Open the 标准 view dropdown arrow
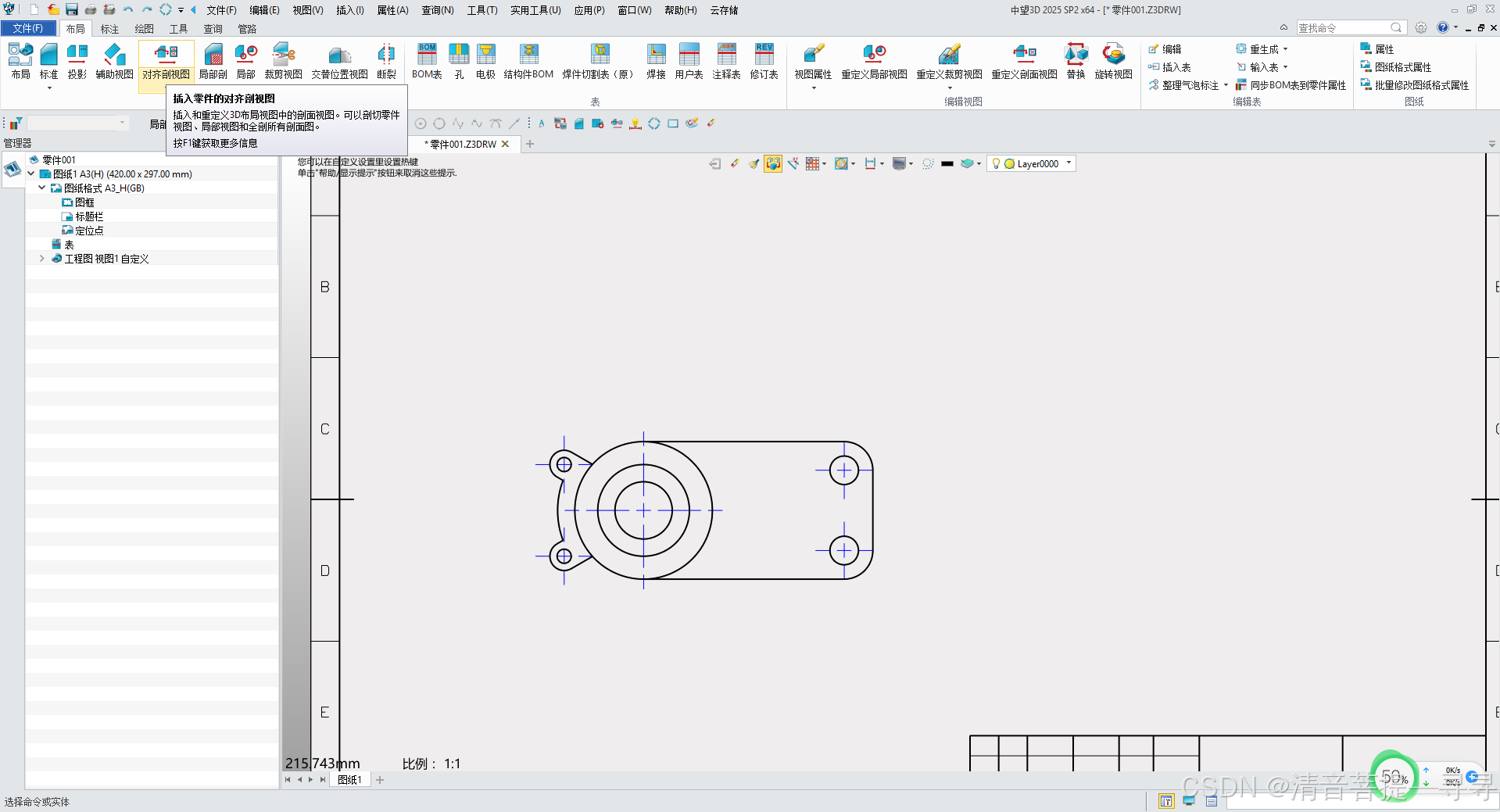The height and width of the screenshot is (812, 1500). point(49,88)
